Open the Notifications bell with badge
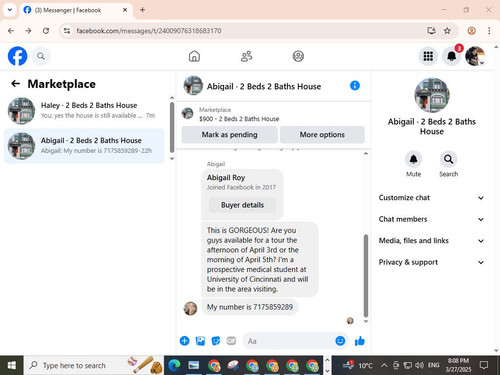 tap(452, 56)
